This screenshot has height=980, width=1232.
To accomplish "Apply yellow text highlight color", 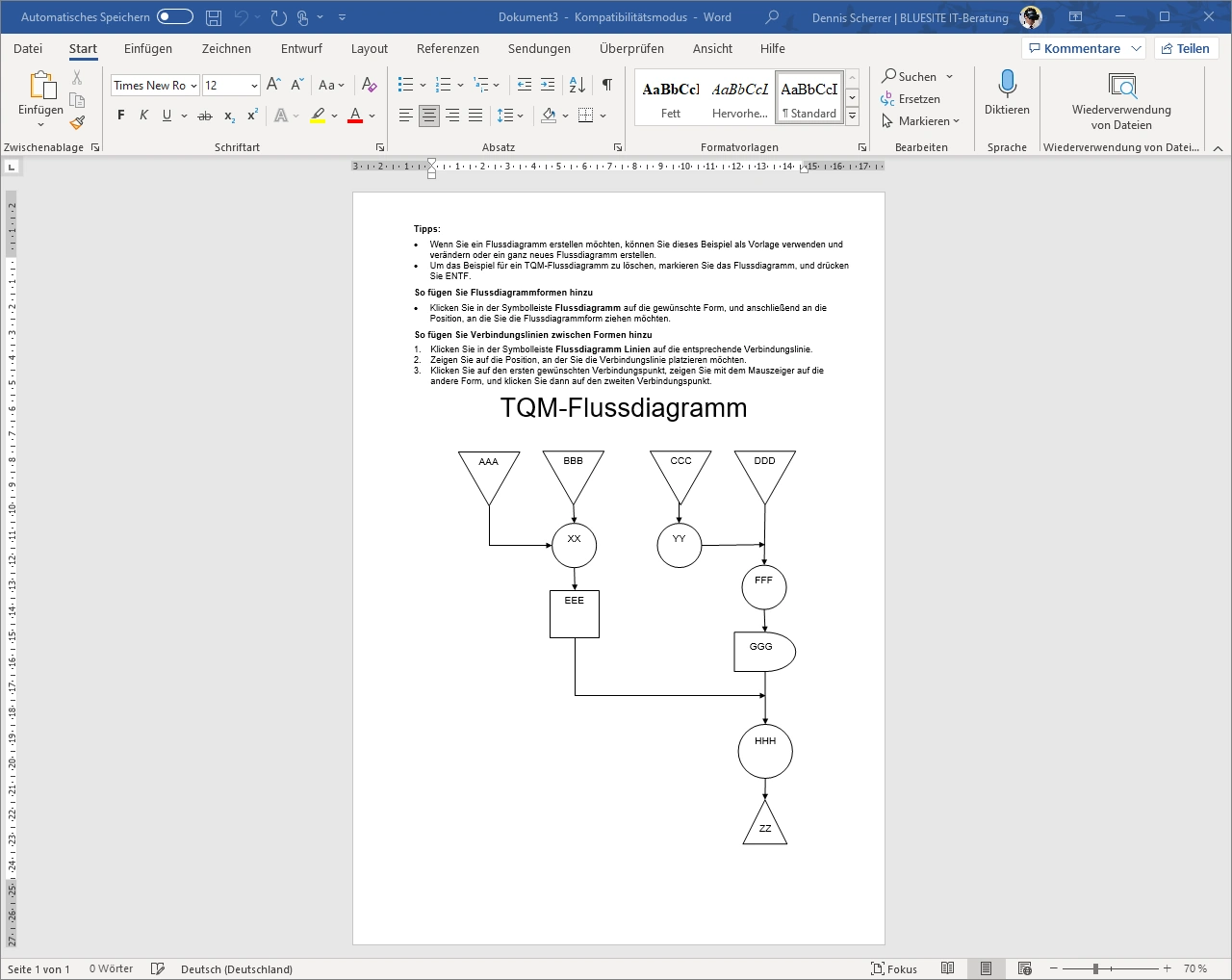I will (318, 116).
